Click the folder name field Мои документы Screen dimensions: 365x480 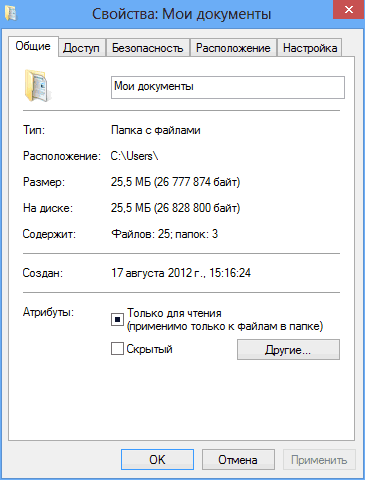click(x=228, y=87)
